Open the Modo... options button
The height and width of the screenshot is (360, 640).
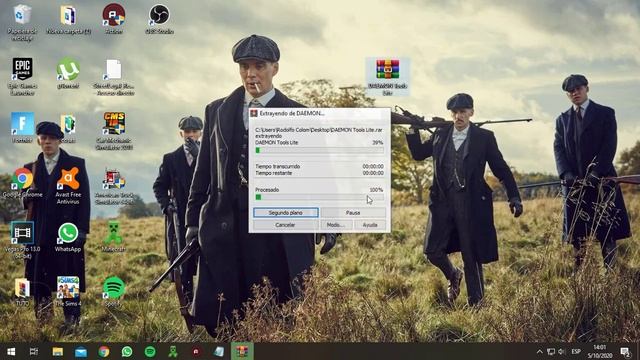336,225
